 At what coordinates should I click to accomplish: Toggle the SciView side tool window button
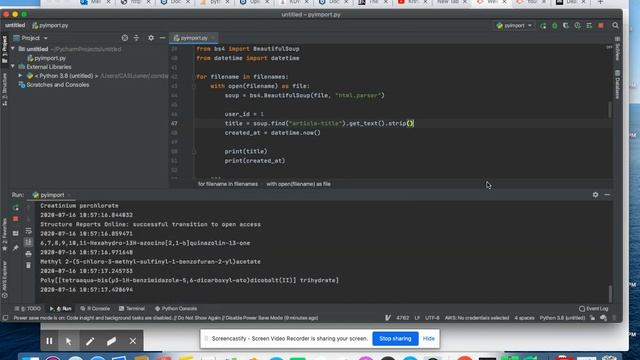click(618, 48)
